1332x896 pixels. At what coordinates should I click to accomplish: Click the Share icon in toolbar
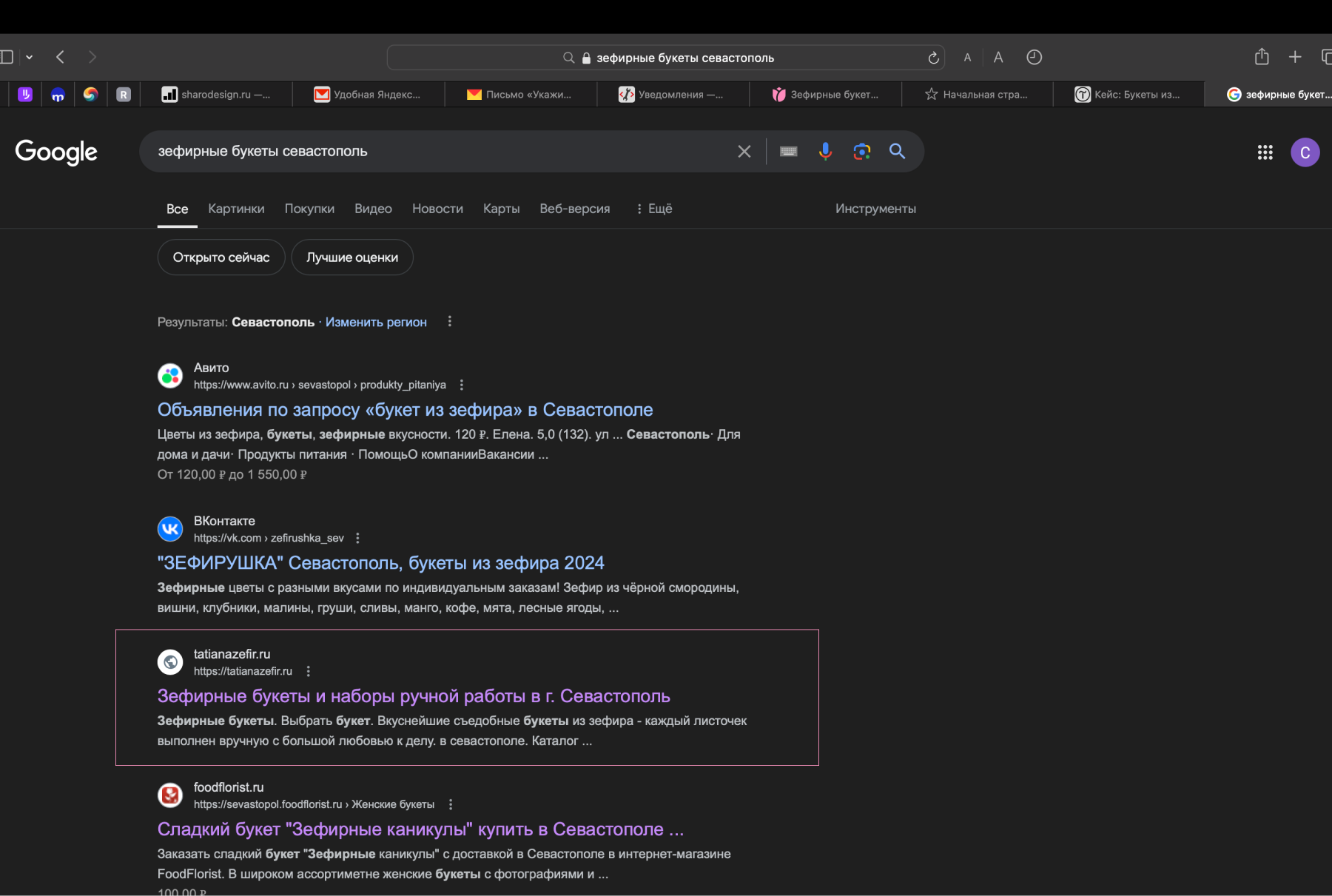coord(1262,56)
